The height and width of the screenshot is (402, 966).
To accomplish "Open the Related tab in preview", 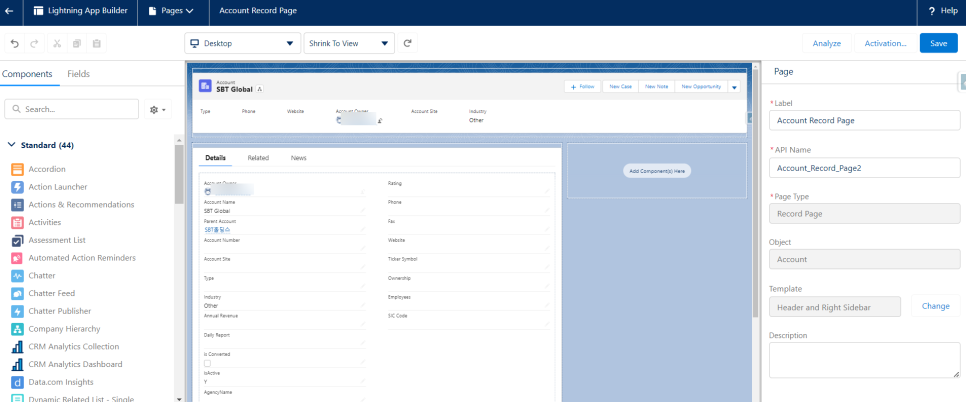I will click(x=258, y=158).
